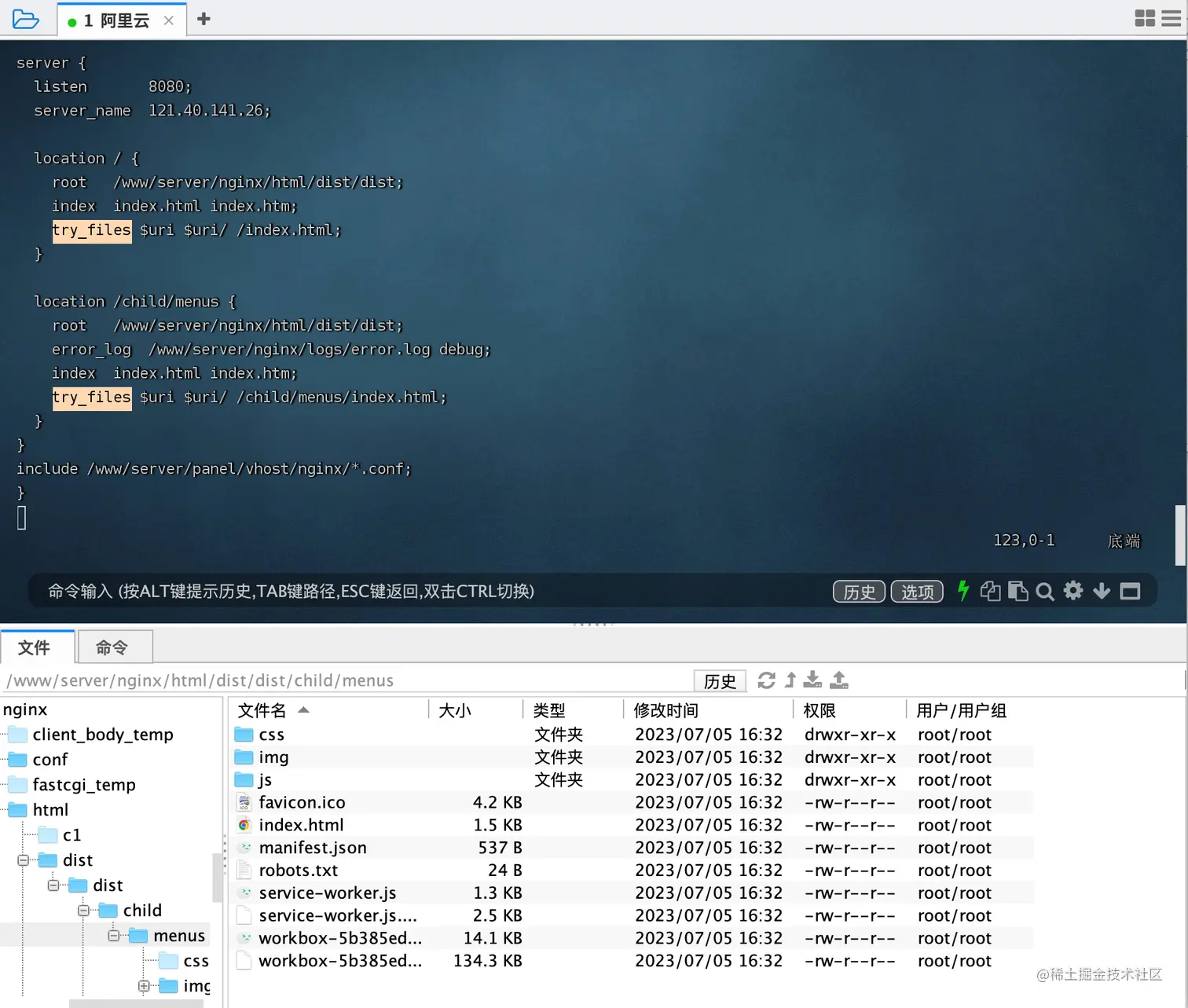Select the 14.1 KB workbox file
The height and width of the screenshot is (1008, 1188).
pyautogui.click(x=632, y=938)
